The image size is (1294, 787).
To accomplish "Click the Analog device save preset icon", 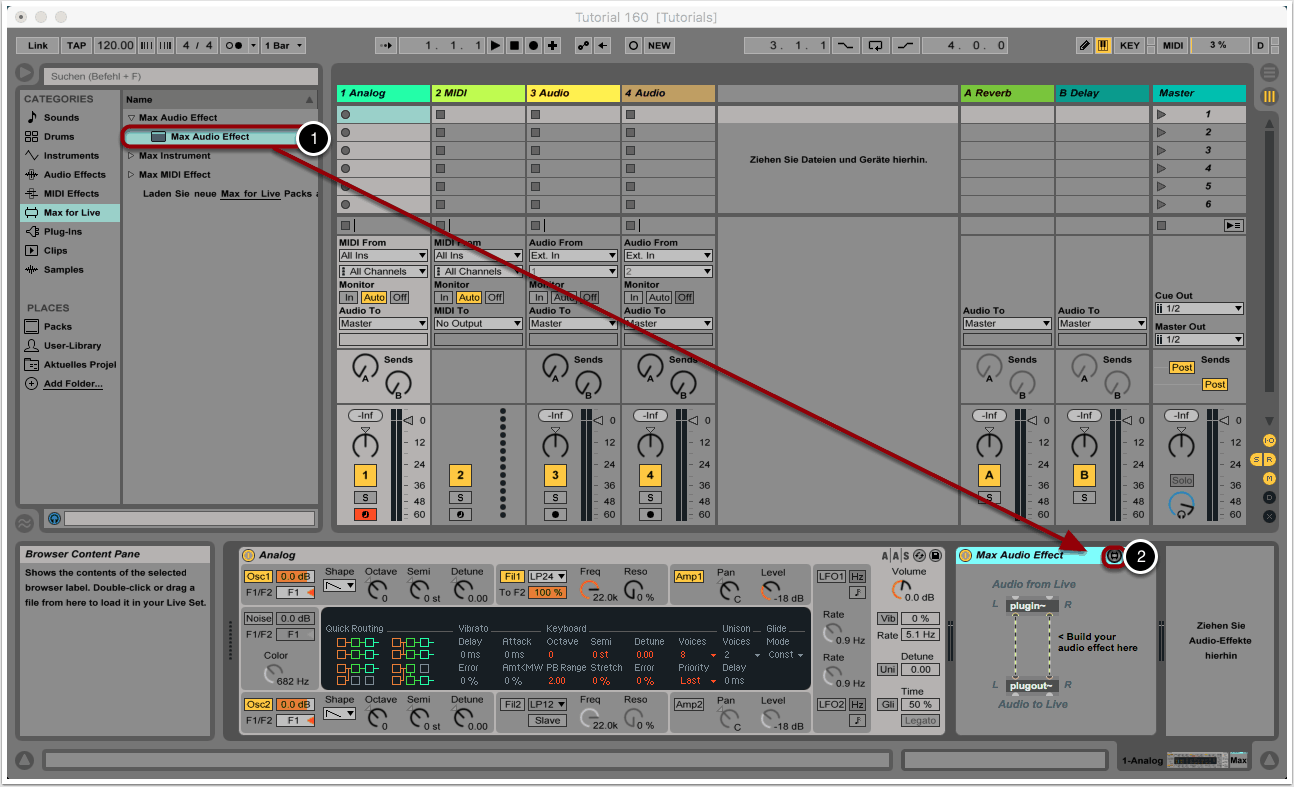I will [935, 555].
